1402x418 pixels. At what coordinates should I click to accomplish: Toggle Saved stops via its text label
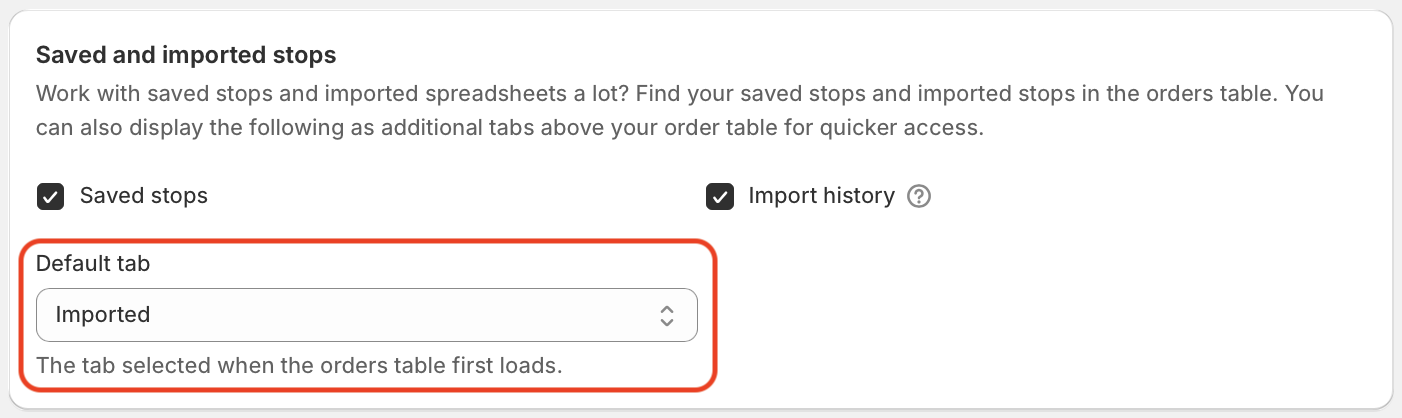(144, 196)
